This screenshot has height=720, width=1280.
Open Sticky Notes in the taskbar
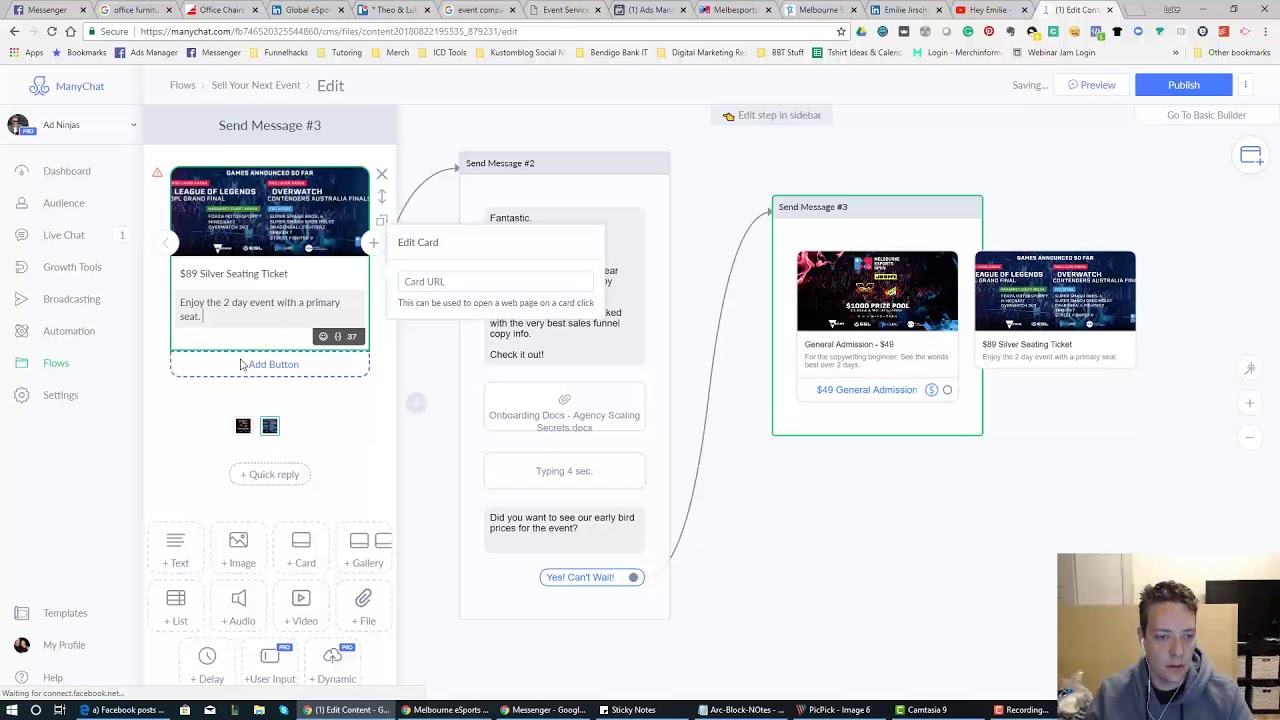[626, 710]
